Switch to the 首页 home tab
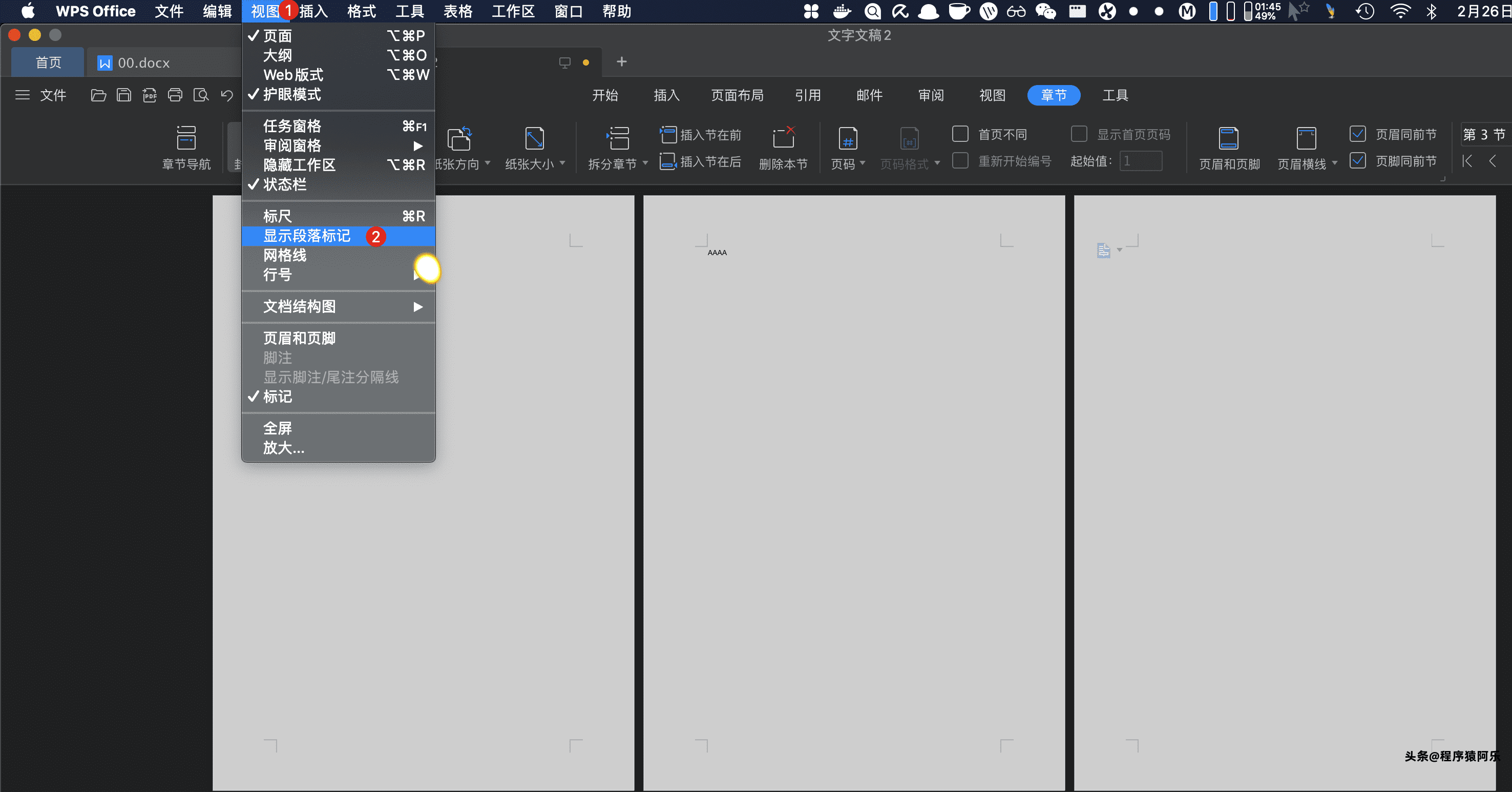This screenshot has width=1512, height=792. pos(48,63)
